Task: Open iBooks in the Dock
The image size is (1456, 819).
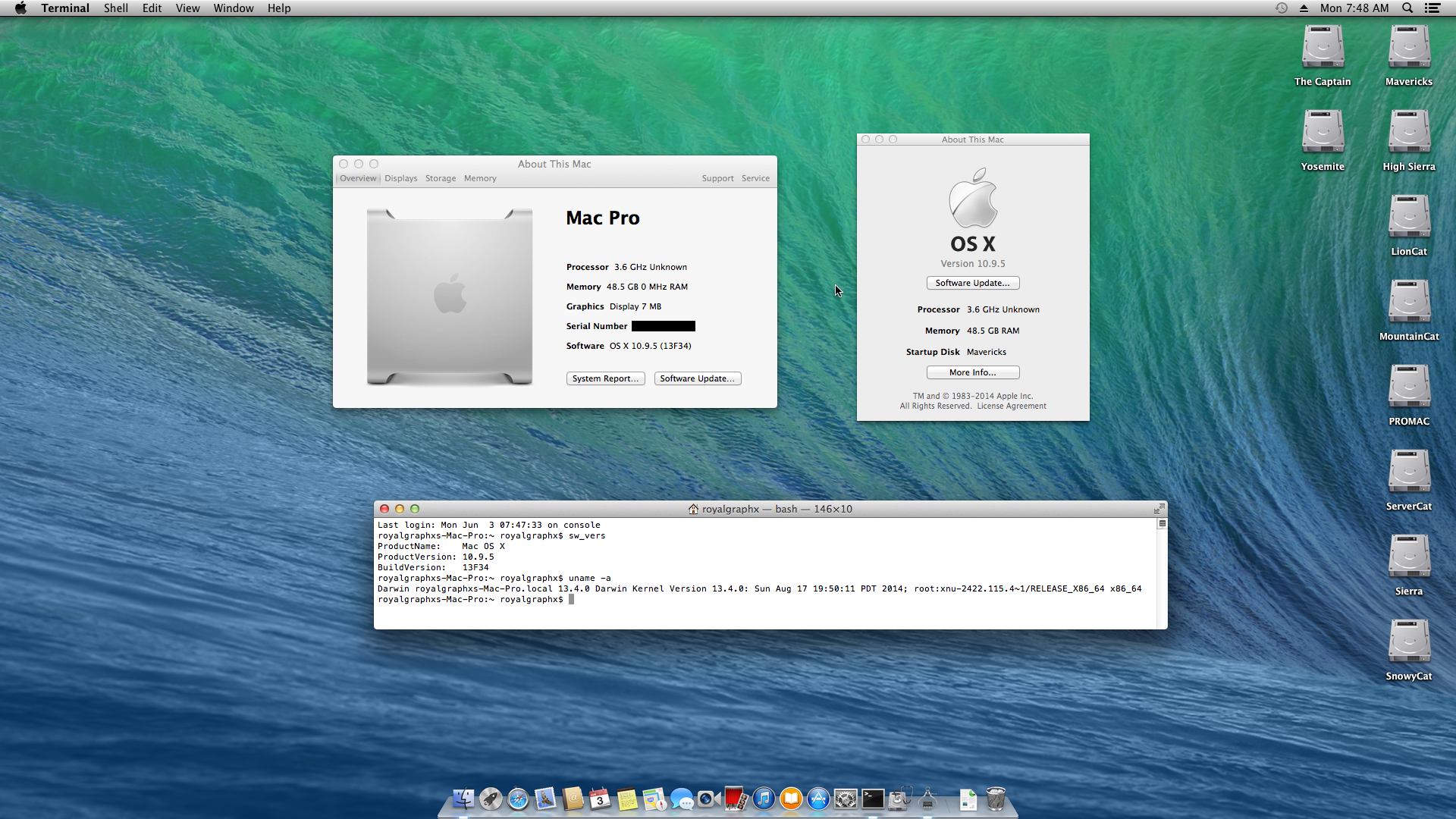Action: (x=791, y=799)
